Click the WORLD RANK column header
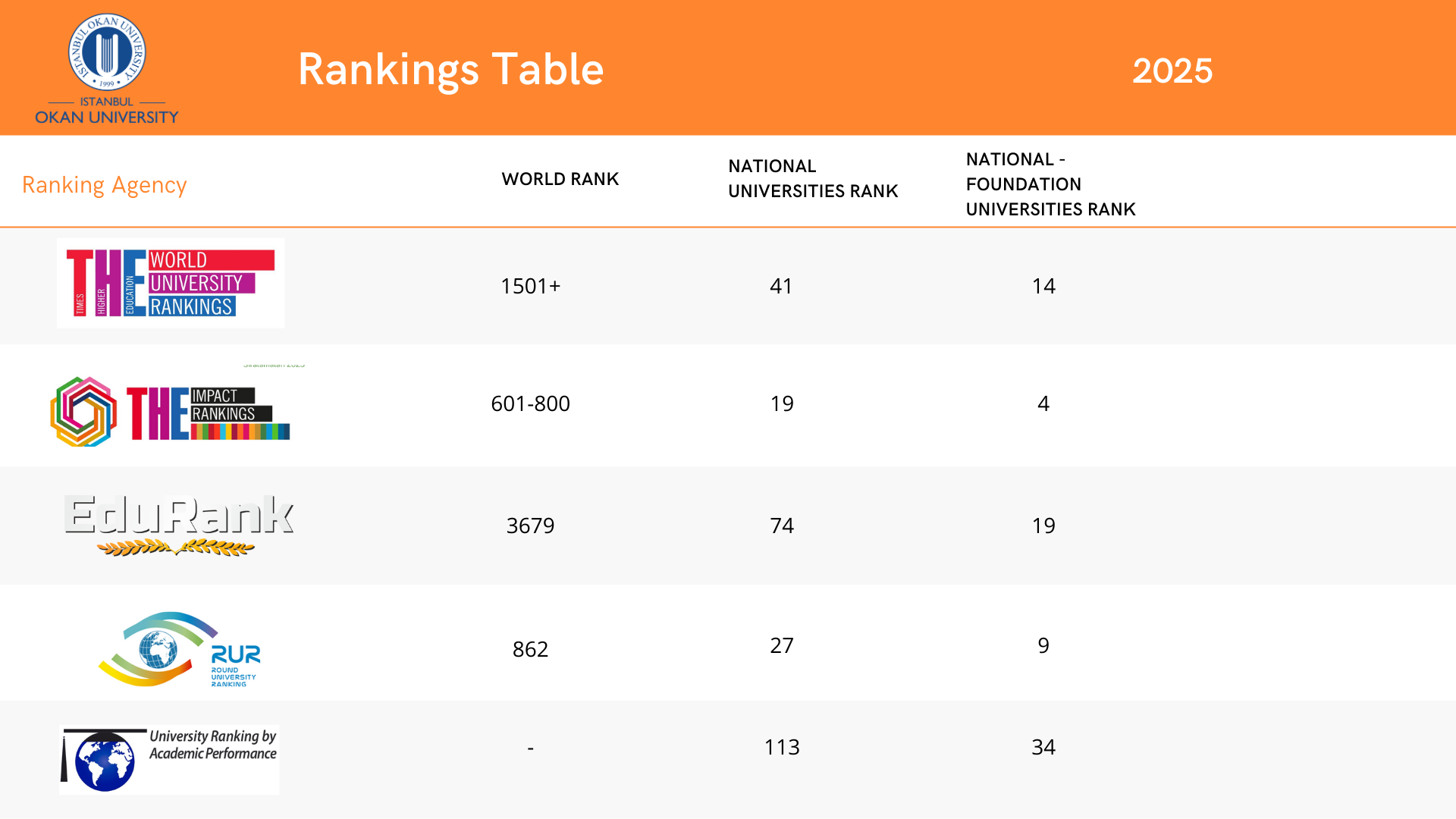This screenshot has width=1456, height=819. click(x=560, y=179)
